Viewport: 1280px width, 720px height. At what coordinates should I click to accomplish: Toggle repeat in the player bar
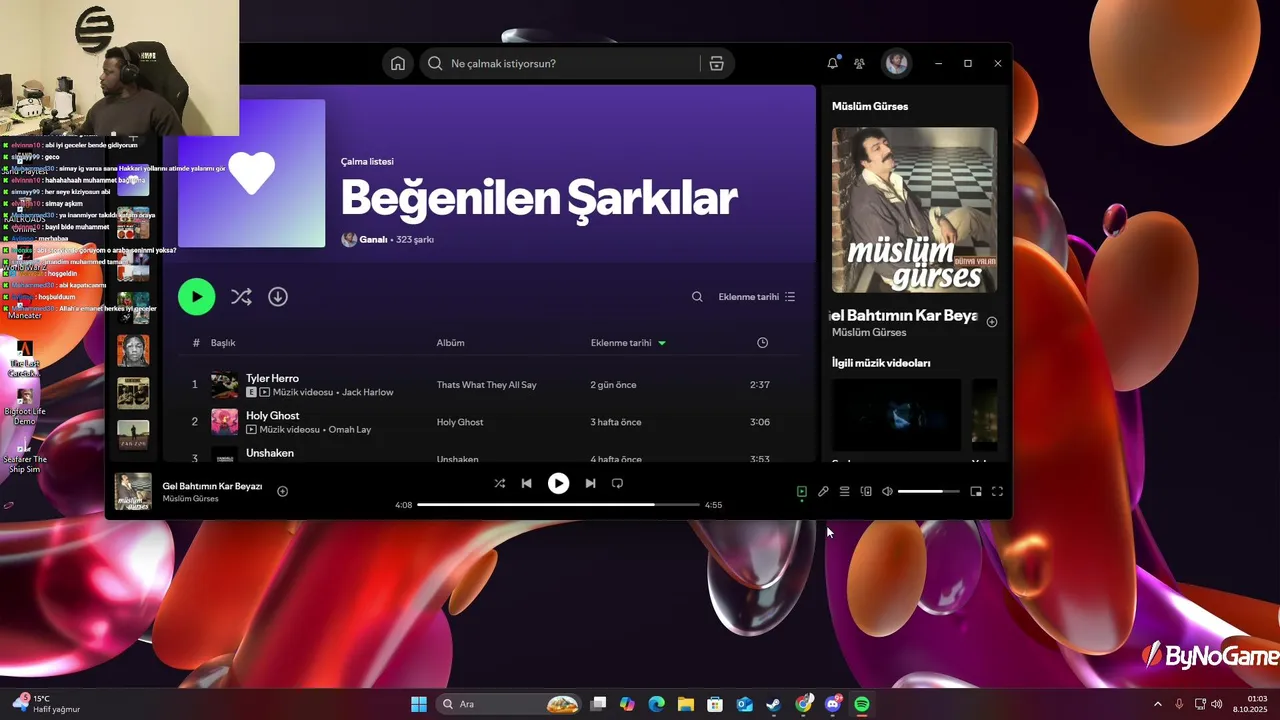617,483
